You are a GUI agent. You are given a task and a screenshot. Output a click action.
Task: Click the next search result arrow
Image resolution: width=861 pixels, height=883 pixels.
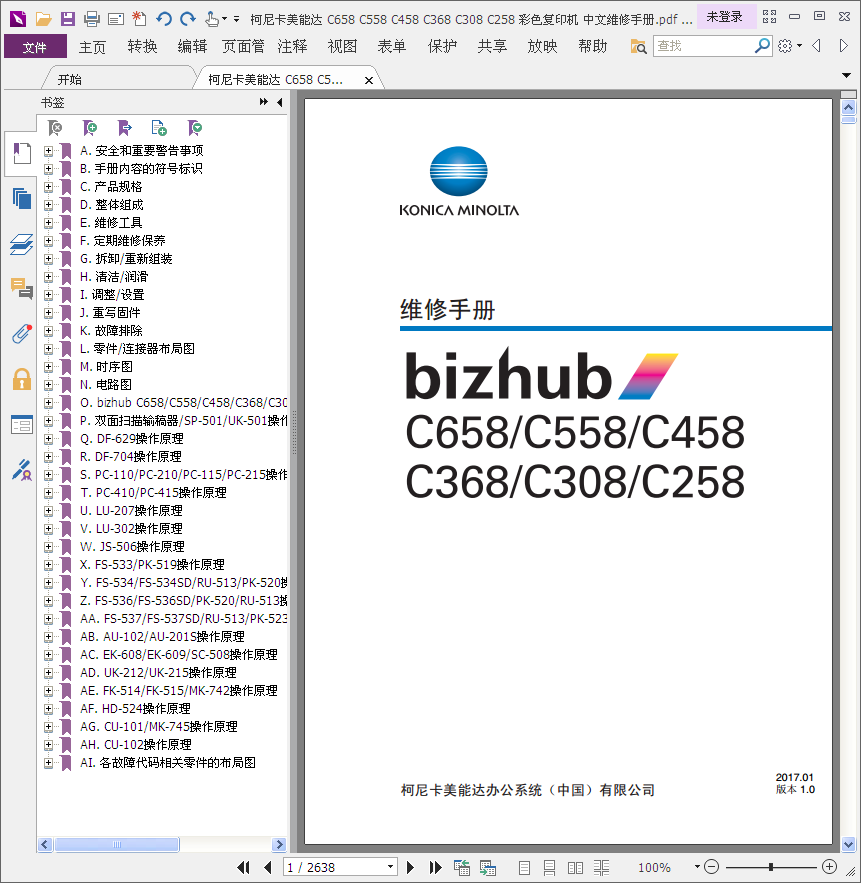tap(843, 46)
